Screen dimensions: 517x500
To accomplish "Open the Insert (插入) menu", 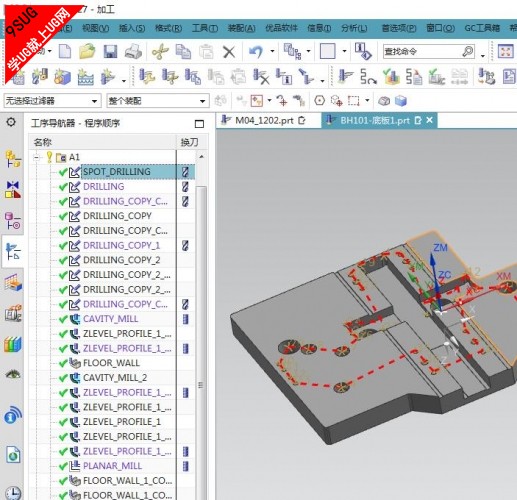I will tap(132, 28).
